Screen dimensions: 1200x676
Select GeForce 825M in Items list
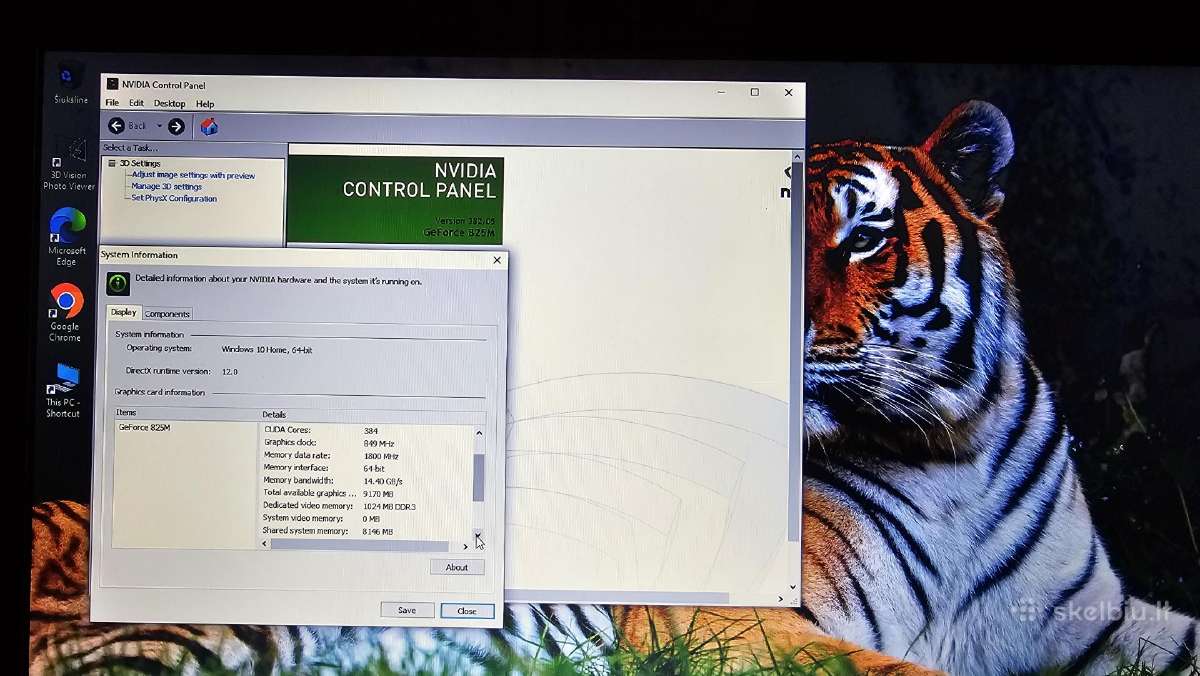(144, 427)
